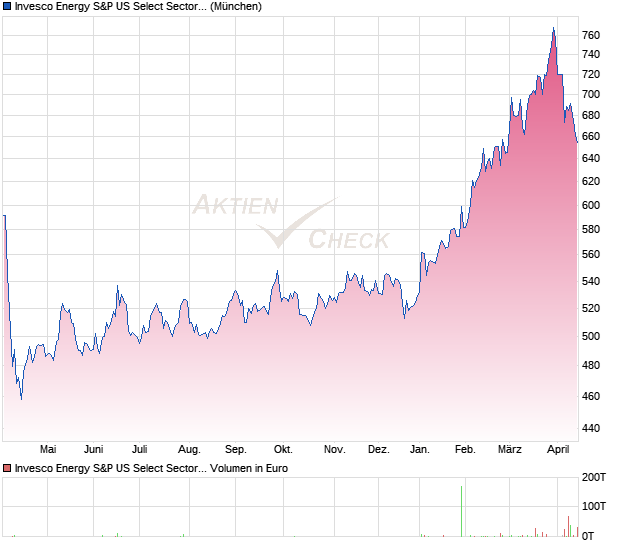Click the 460 price axis value
The width and height of the screenshot is (620, 546).
tap(591, 396)
